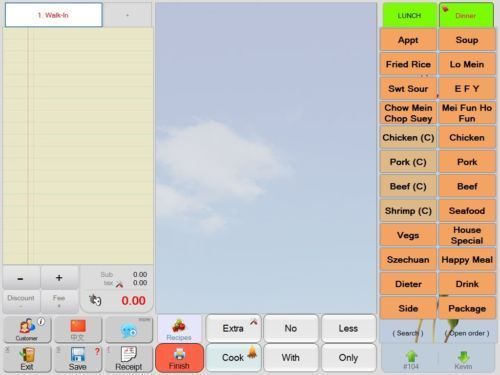
Task: Open the Szechuan category
Action: 408,259
